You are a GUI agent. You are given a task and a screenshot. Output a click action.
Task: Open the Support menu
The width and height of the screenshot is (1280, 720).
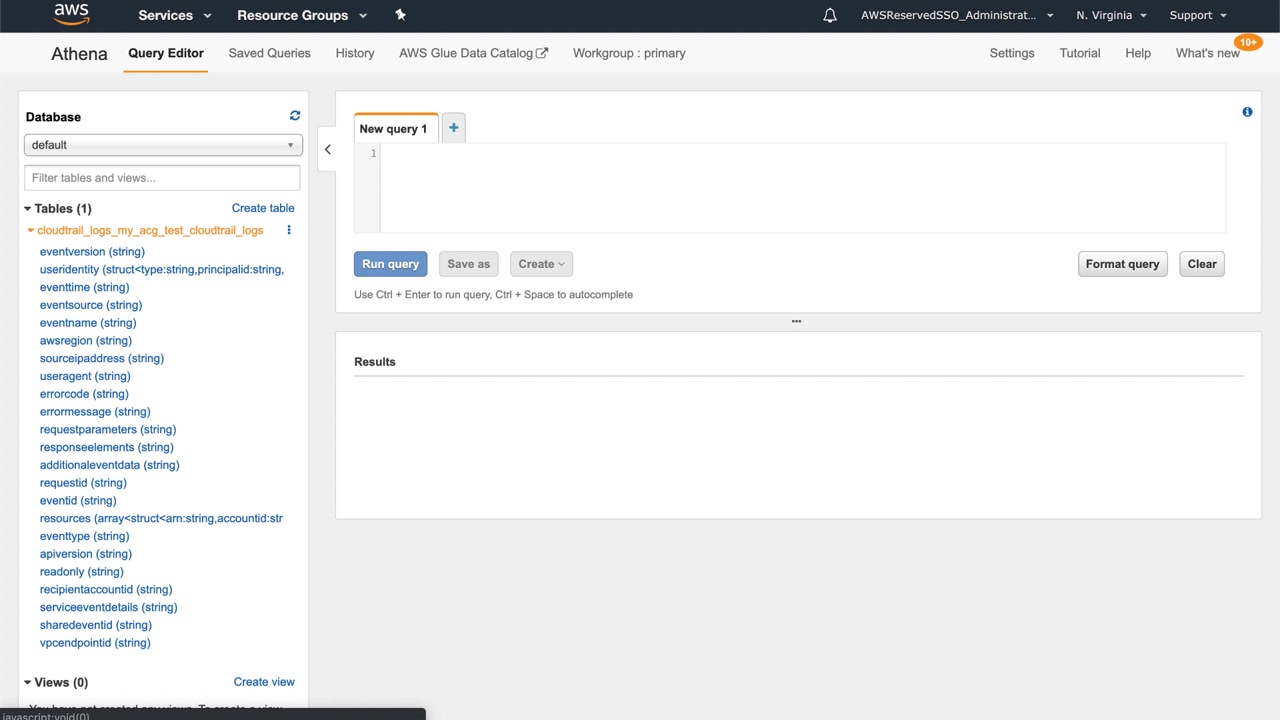tap(1198, 15)
